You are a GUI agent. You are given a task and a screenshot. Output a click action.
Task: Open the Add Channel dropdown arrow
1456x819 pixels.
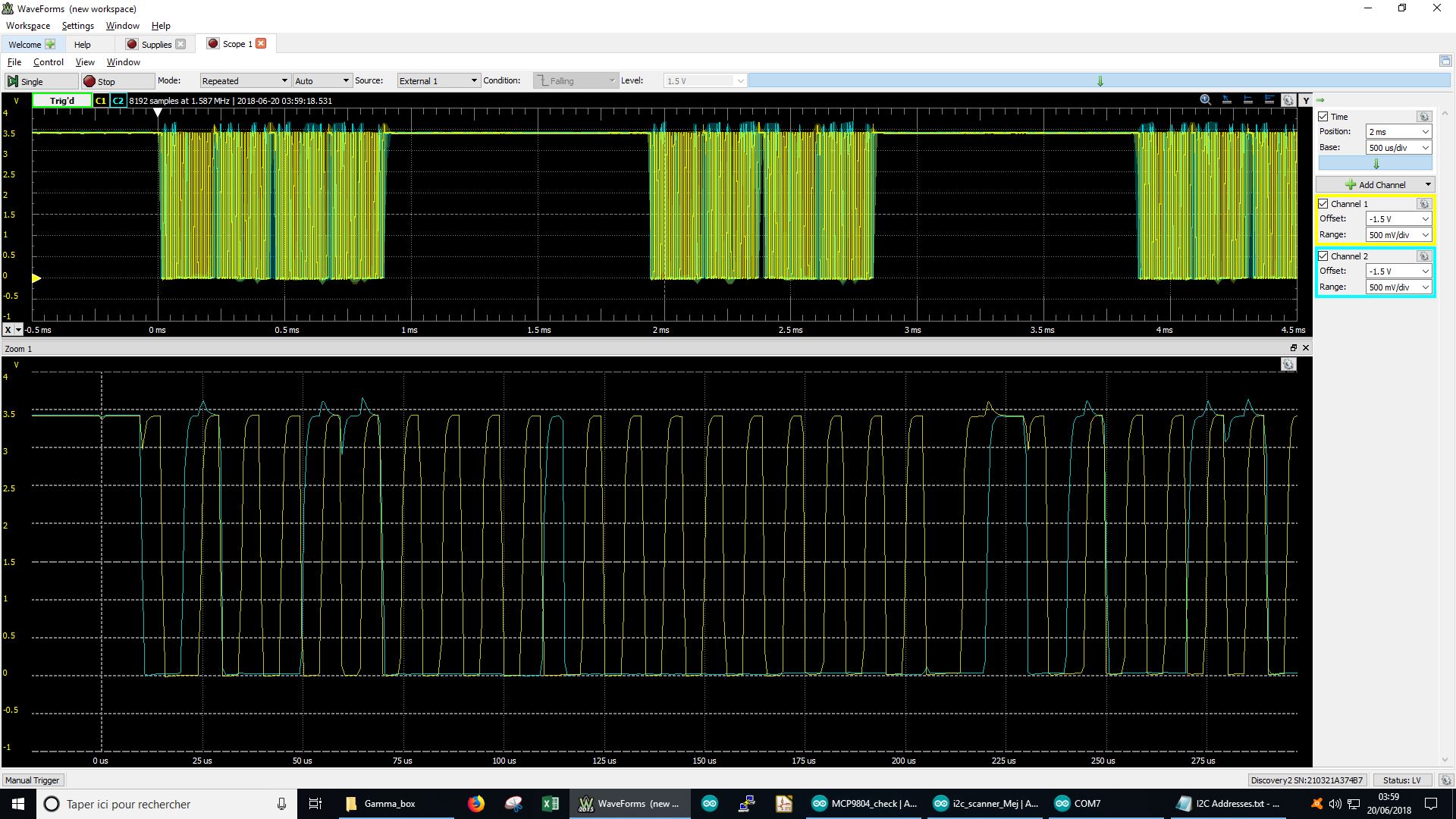[1427, 184]
